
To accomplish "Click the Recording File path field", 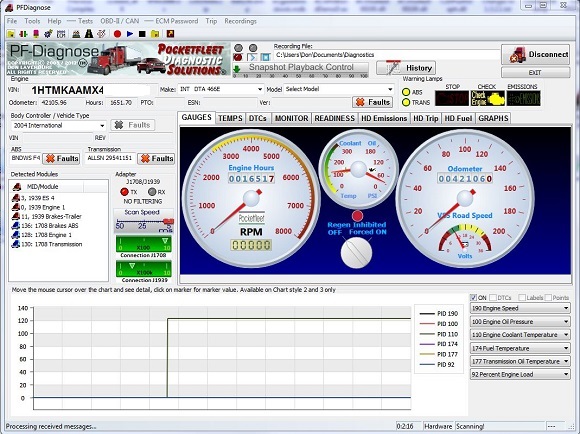I will (386, 55).
